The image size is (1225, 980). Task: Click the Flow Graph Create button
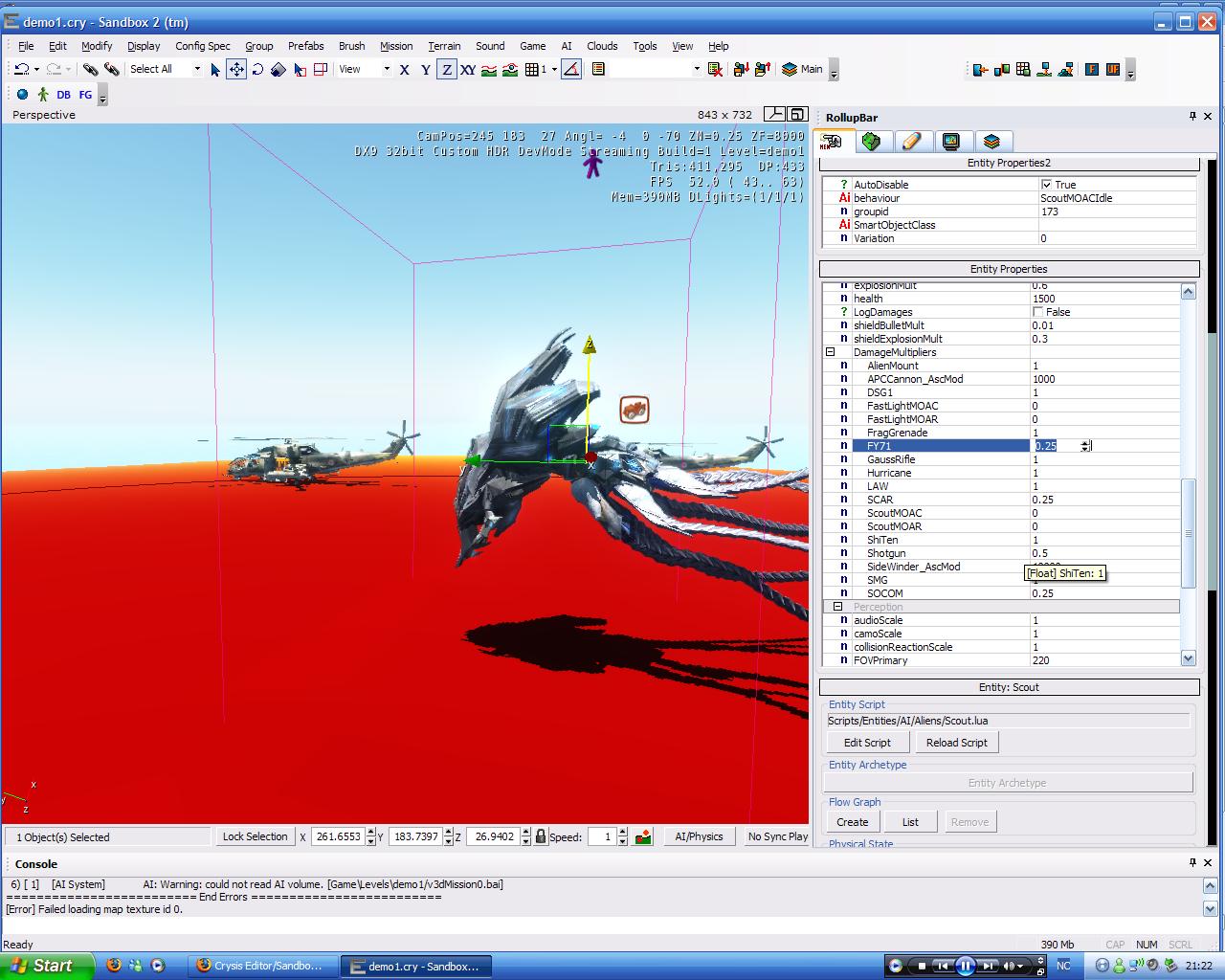pyautogui.click(x=852, y=822)
